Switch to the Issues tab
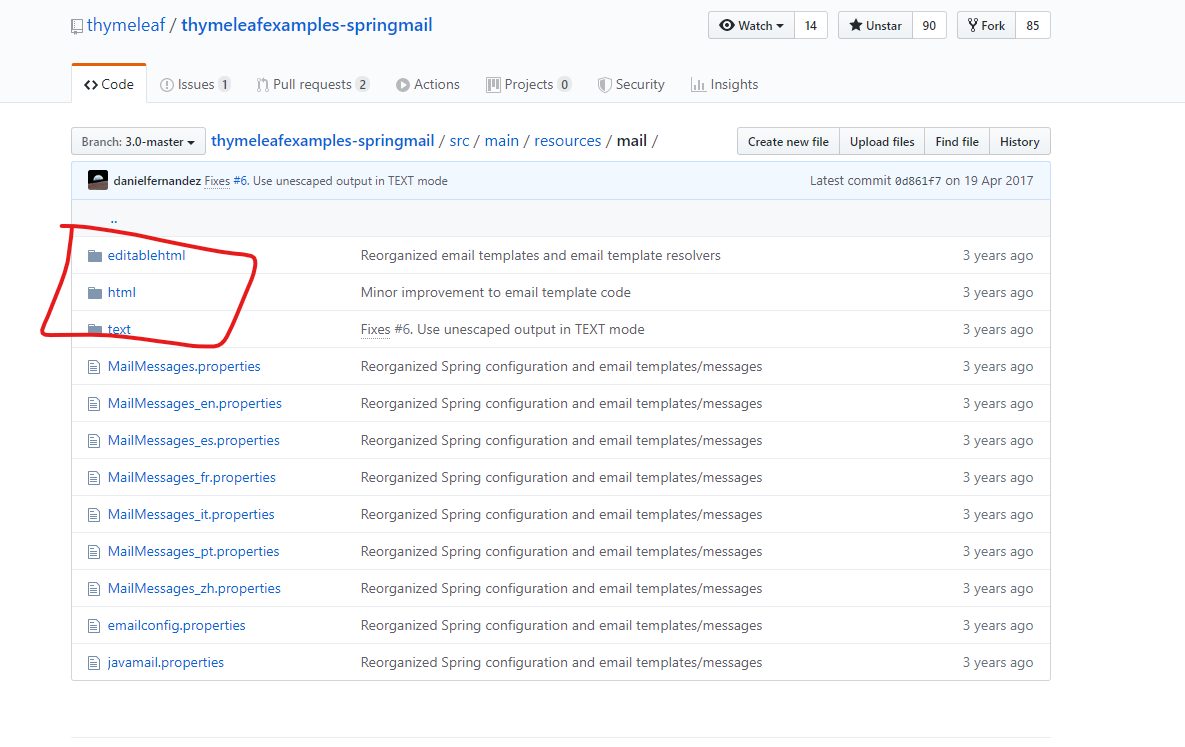This screenshot has width=1185, height=747. (195, 85)
